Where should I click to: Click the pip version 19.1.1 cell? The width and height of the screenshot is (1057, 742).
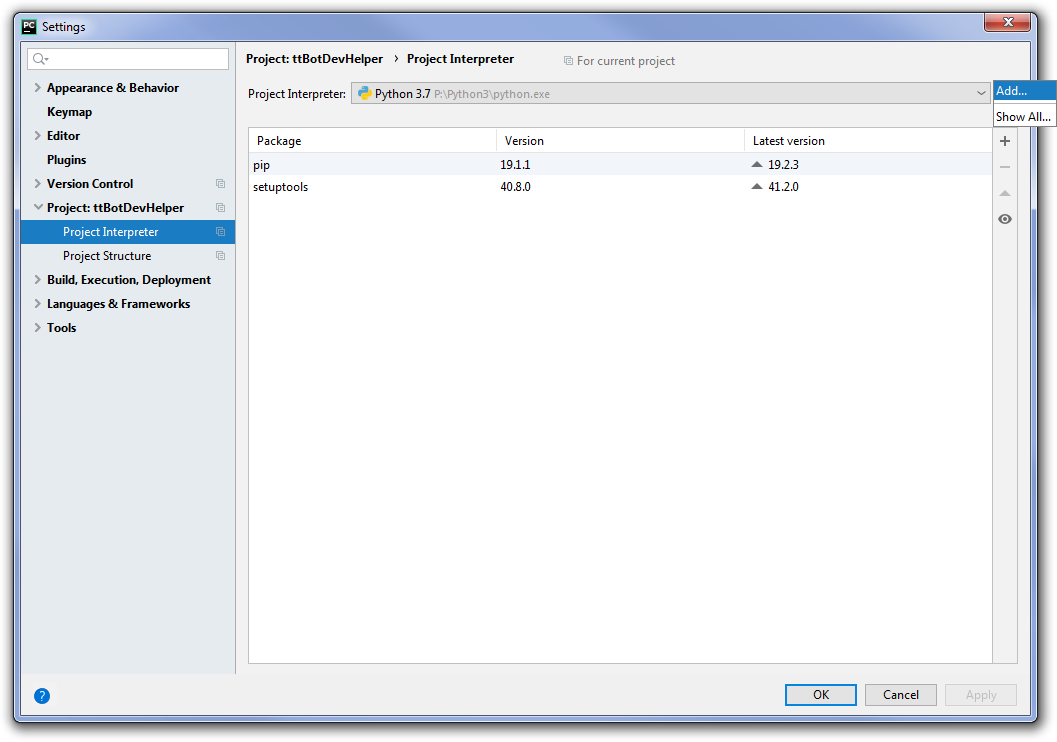(x=515, y=164)
